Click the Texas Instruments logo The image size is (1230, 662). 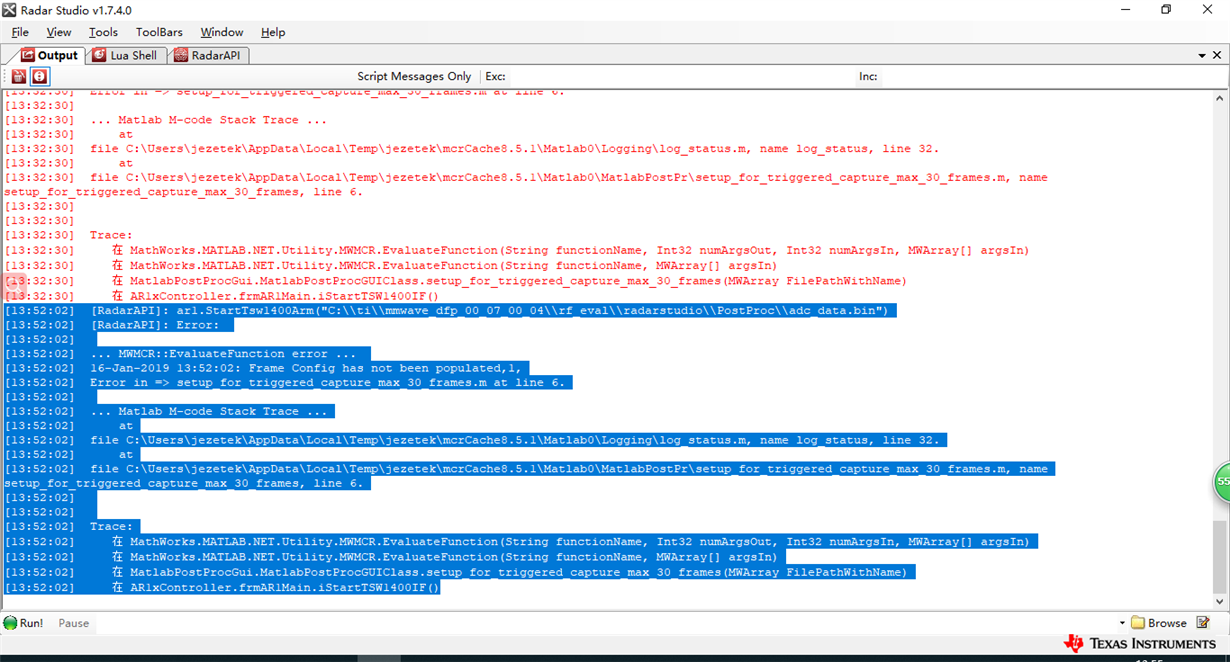1140,643
